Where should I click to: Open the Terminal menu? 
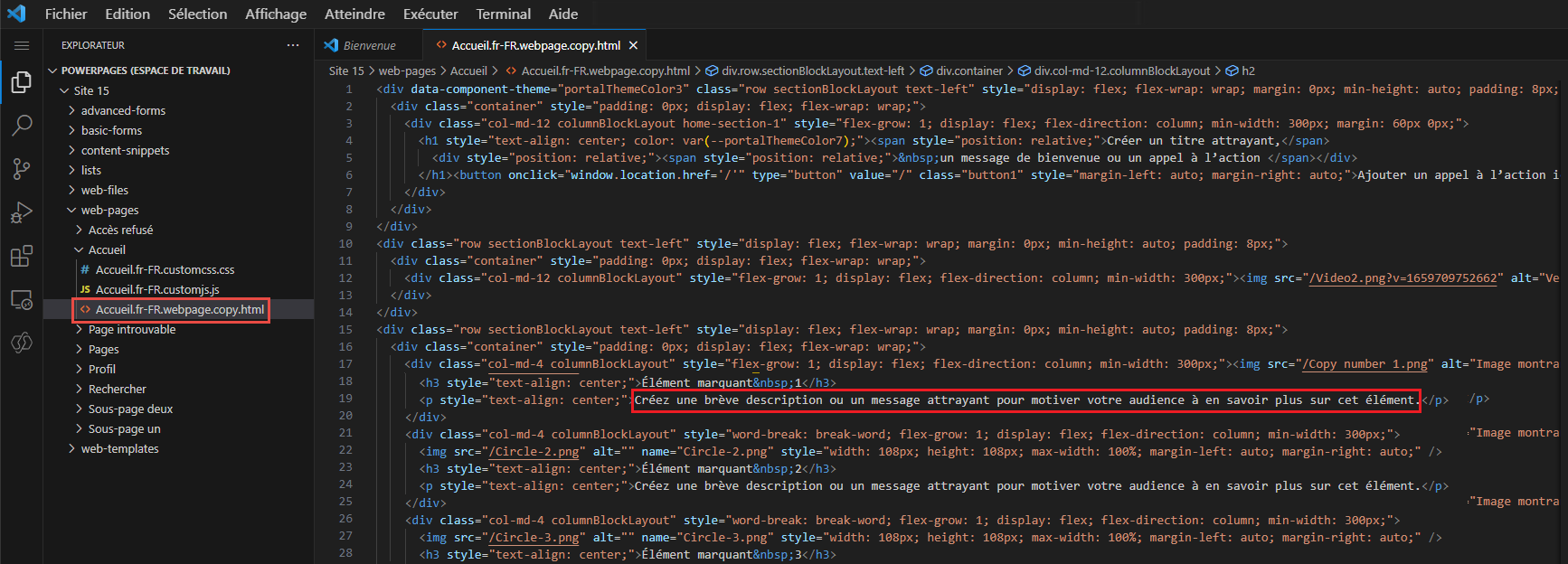(504, 14)
